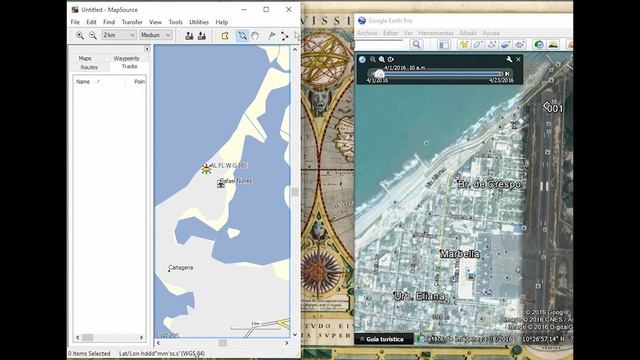Click the Google Earth search magnifier button
The height and width of the screenshot is (360, 640).
coord(416,44)
